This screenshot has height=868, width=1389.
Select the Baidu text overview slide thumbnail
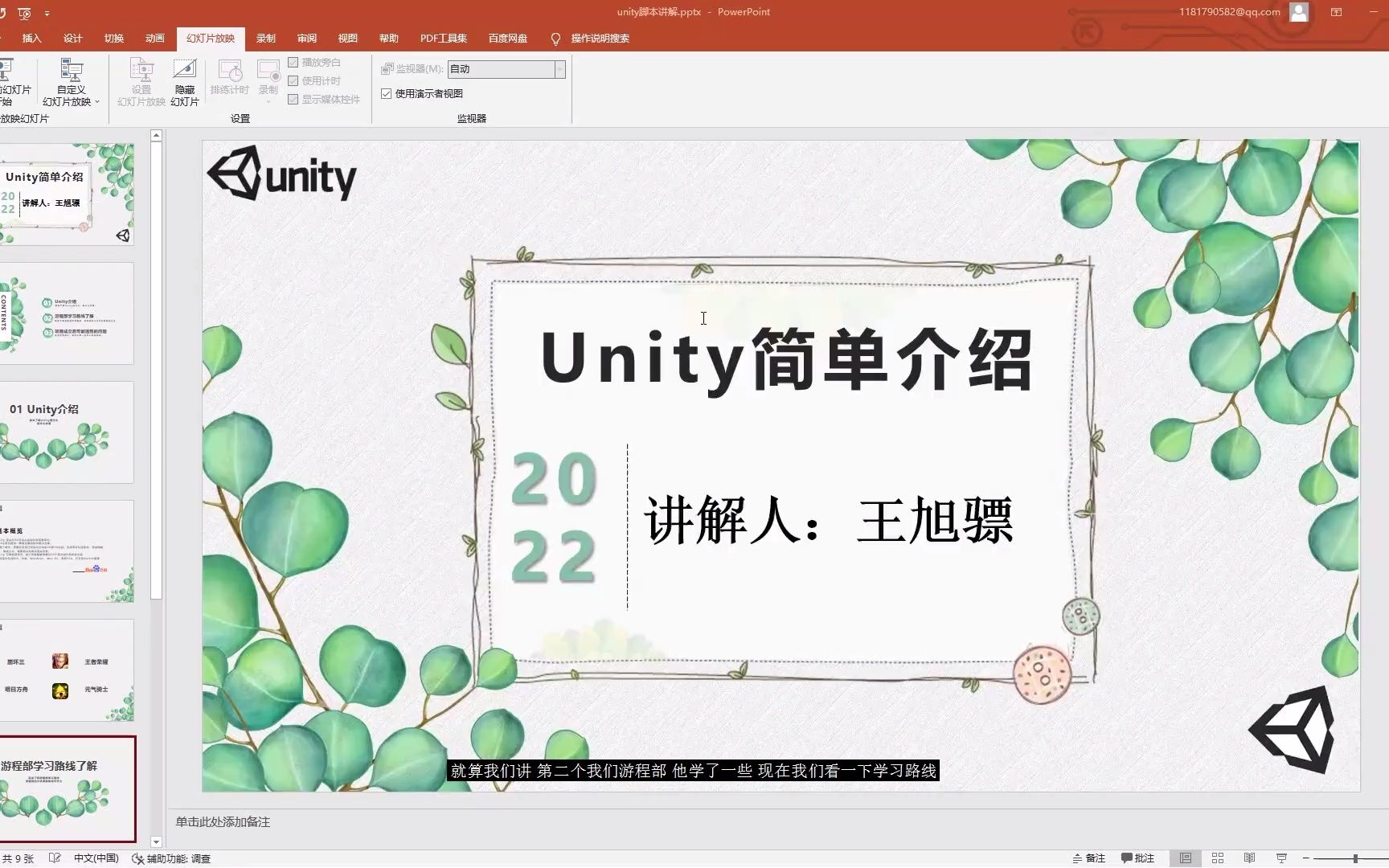(x=67, y=551)
